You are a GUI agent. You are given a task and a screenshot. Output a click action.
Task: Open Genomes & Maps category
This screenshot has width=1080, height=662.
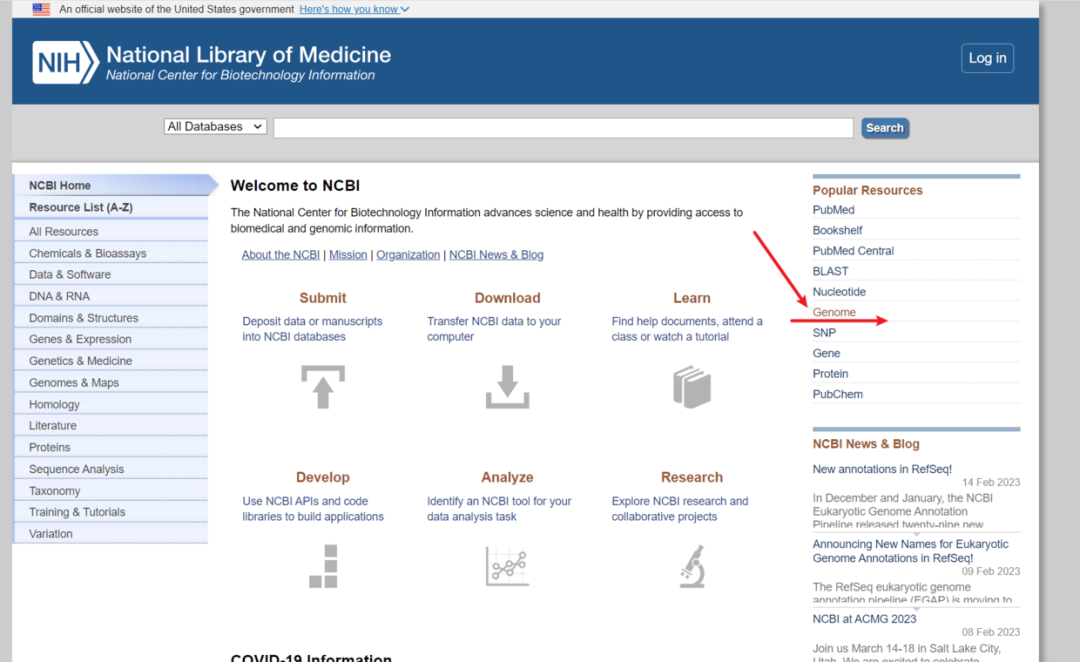111,382
